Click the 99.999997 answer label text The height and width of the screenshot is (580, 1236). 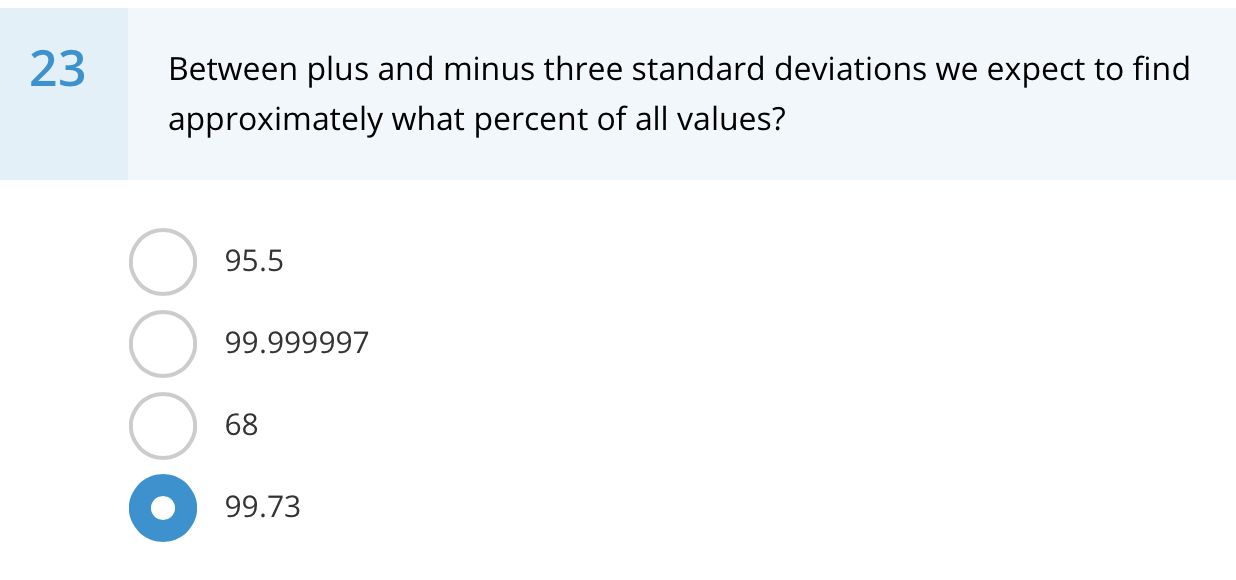click(x=297, y=343)
